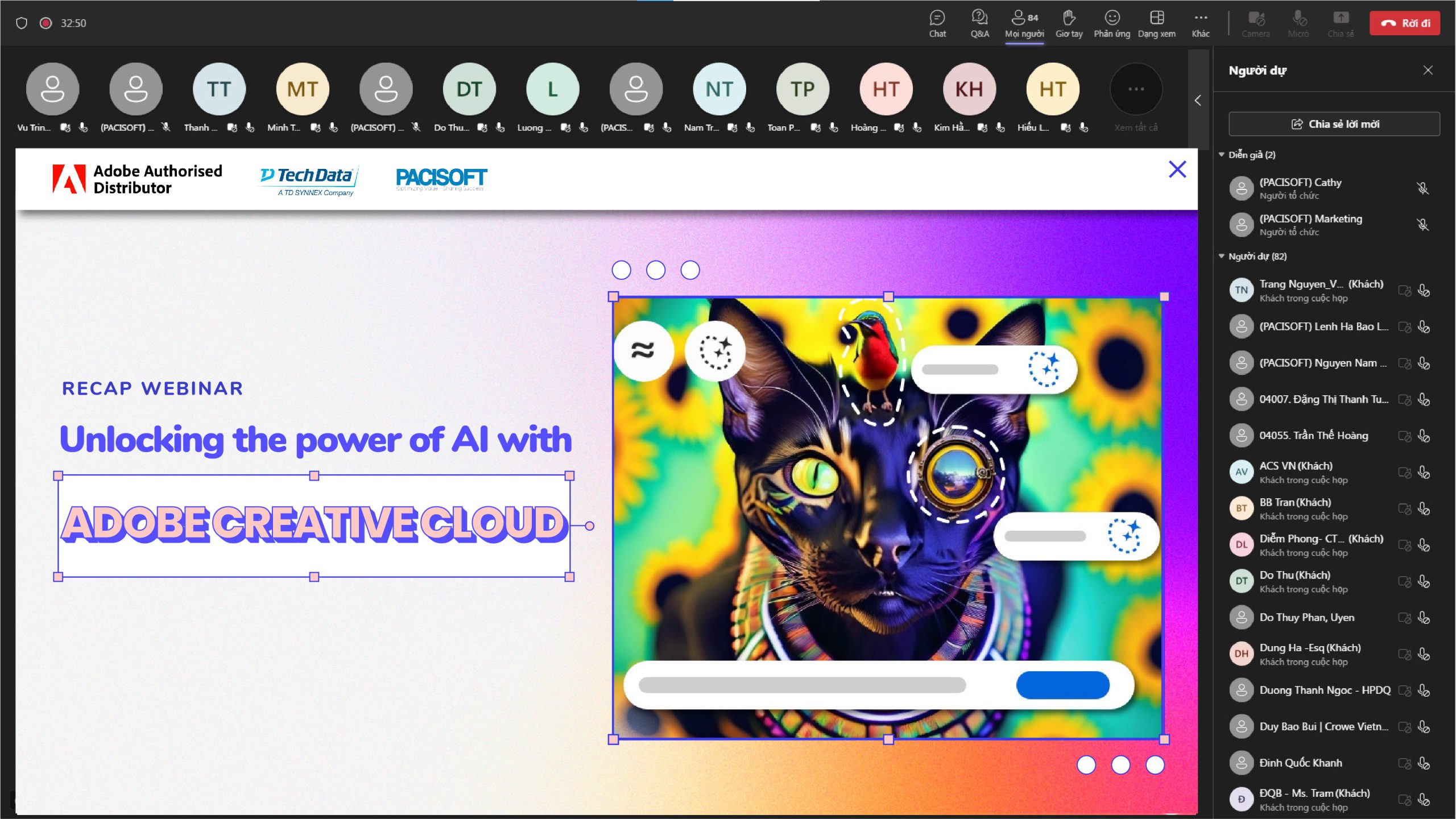Open the Khác more options menu
This screenshot has width=1456, height=819.
pos(1201,24)
